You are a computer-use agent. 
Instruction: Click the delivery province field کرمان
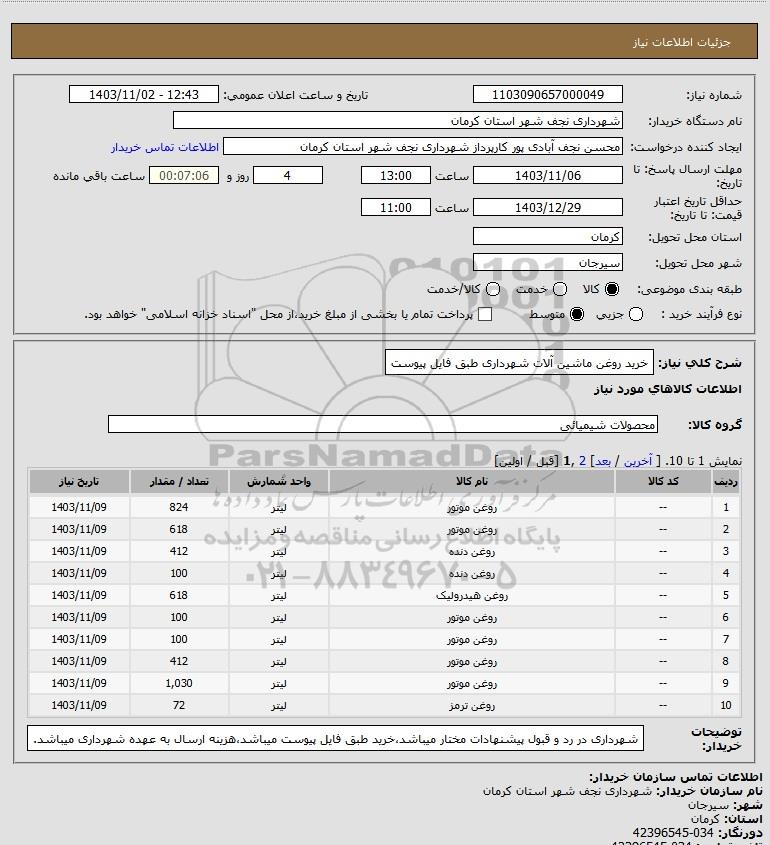(547, 237)
